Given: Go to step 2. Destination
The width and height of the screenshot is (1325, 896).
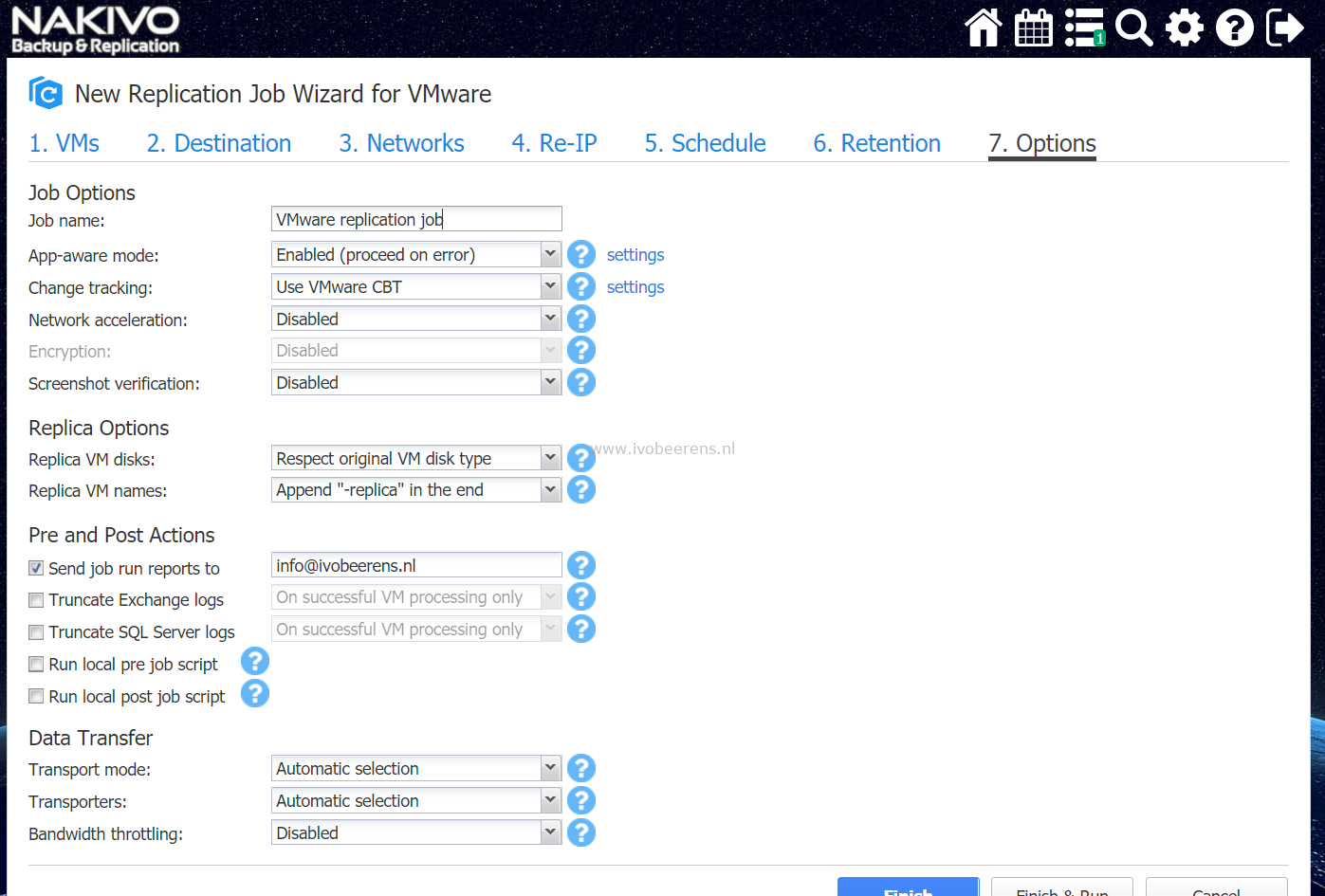Looking at the screenshot, I should [219, 143].
